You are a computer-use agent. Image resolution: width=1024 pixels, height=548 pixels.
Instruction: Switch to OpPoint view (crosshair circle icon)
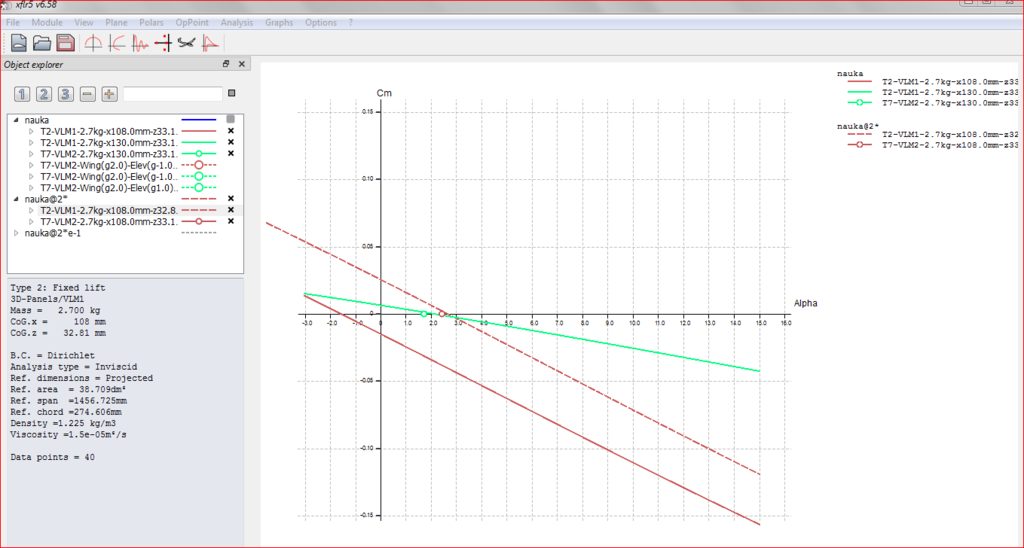click(93, 42)
